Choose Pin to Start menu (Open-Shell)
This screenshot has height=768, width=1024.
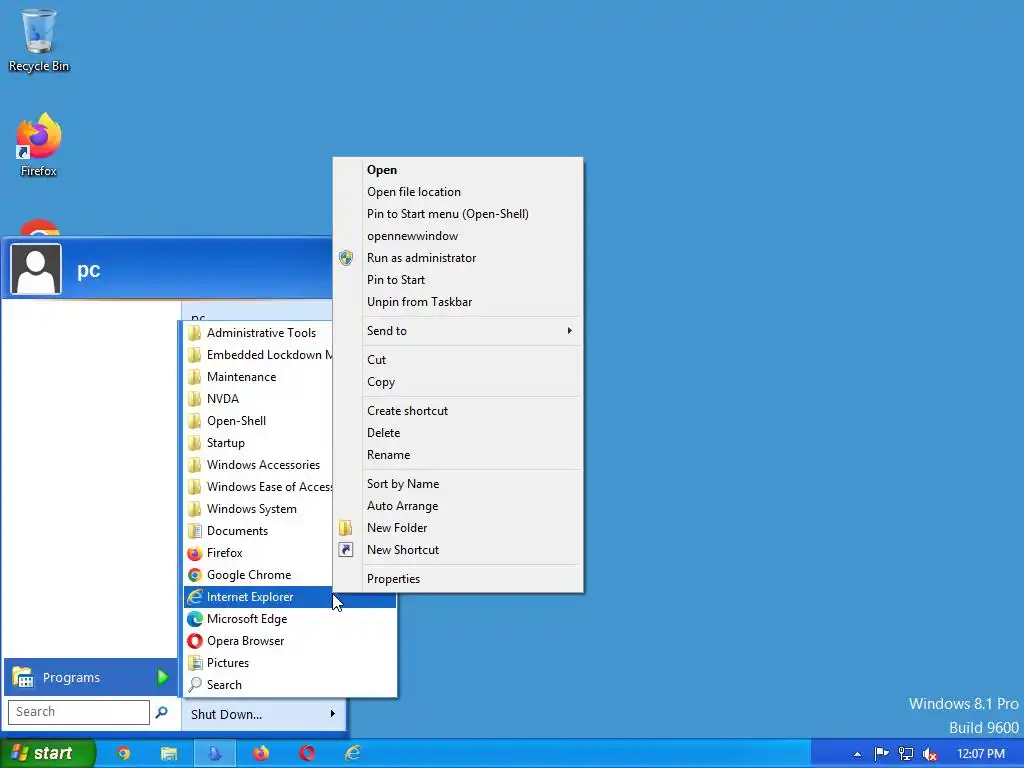[458, 214]
